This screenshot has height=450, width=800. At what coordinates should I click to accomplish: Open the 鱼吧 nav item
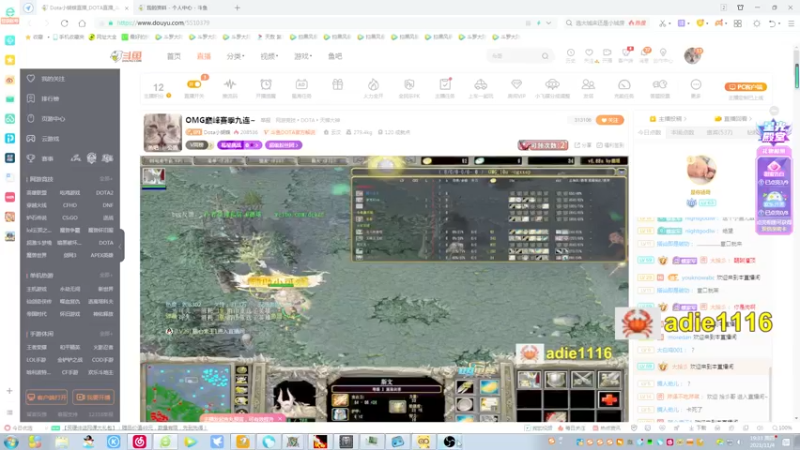click(335, 56)
